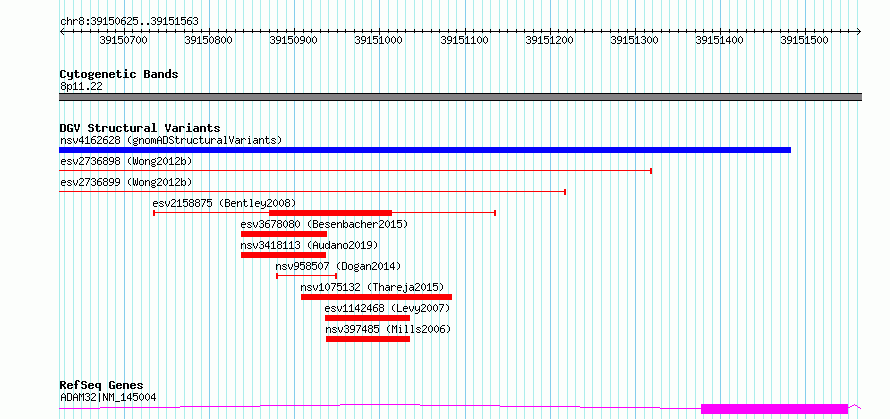Image resolution: width=890 pixels, height=419 pixels.
Task: Click ruler tick label 39151000
Action: click(x=379, y=40)
